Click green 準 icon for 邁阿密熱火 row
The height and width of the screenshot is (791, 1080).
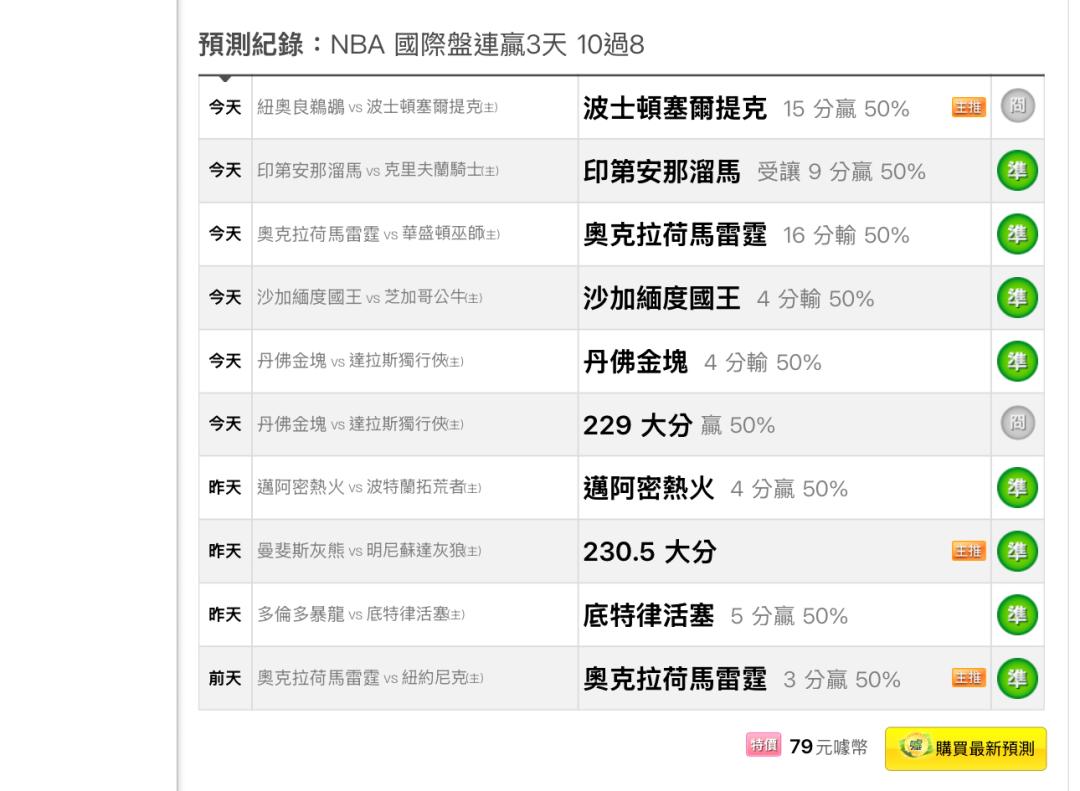point(1017,487)
